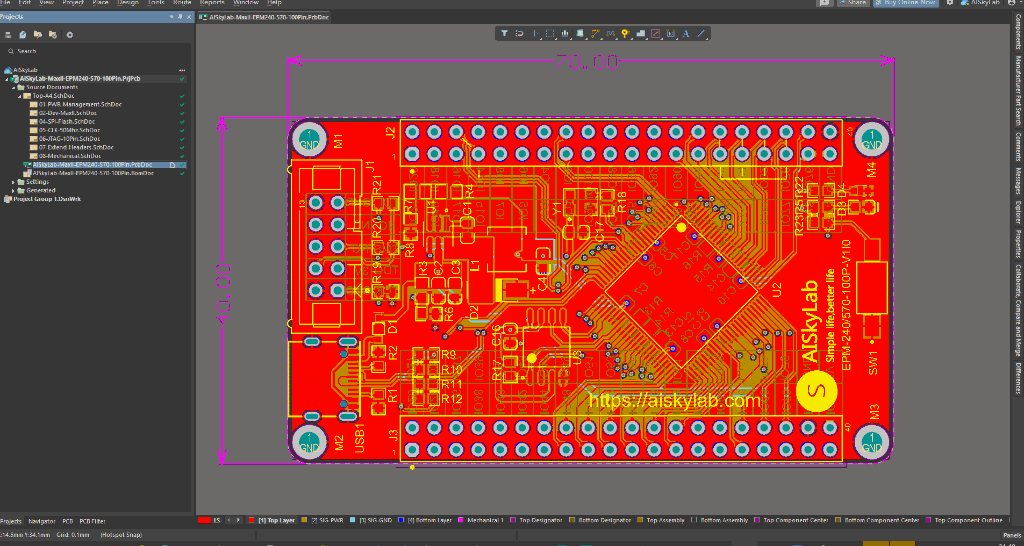Select the place polygon pour tool
The width and height of the screenshot is (1024, 546).
tap(641, 33)
